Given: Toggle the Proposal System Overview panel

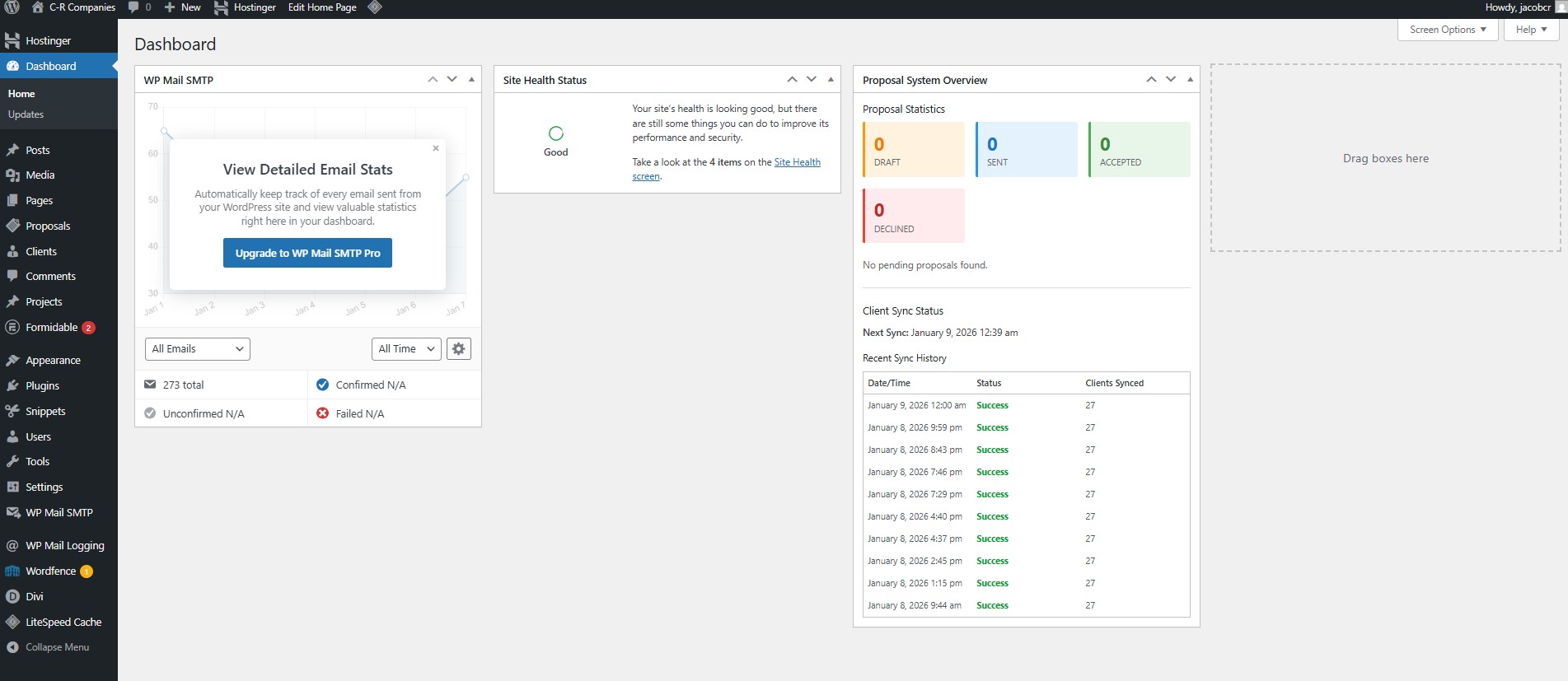Looking at the screenshot, I should 1190,80.
